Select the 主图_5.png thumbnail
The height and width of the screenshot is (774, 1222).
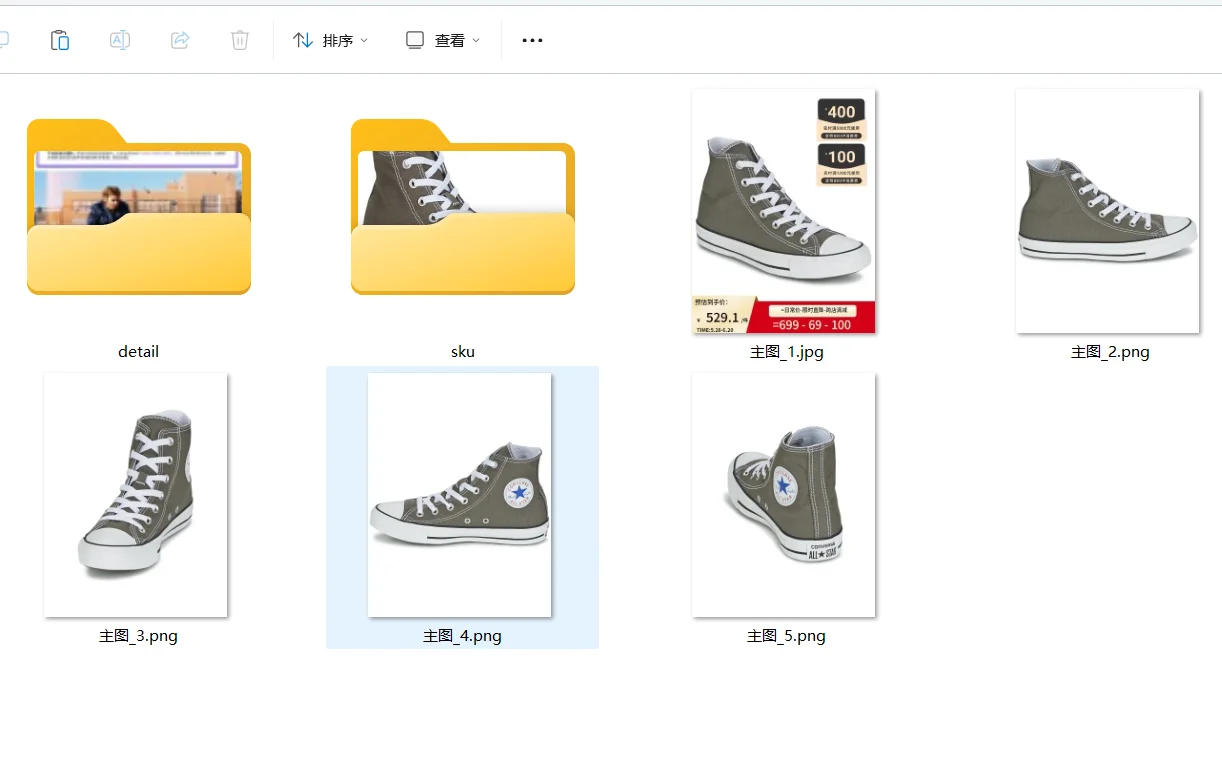coord(784,495)
